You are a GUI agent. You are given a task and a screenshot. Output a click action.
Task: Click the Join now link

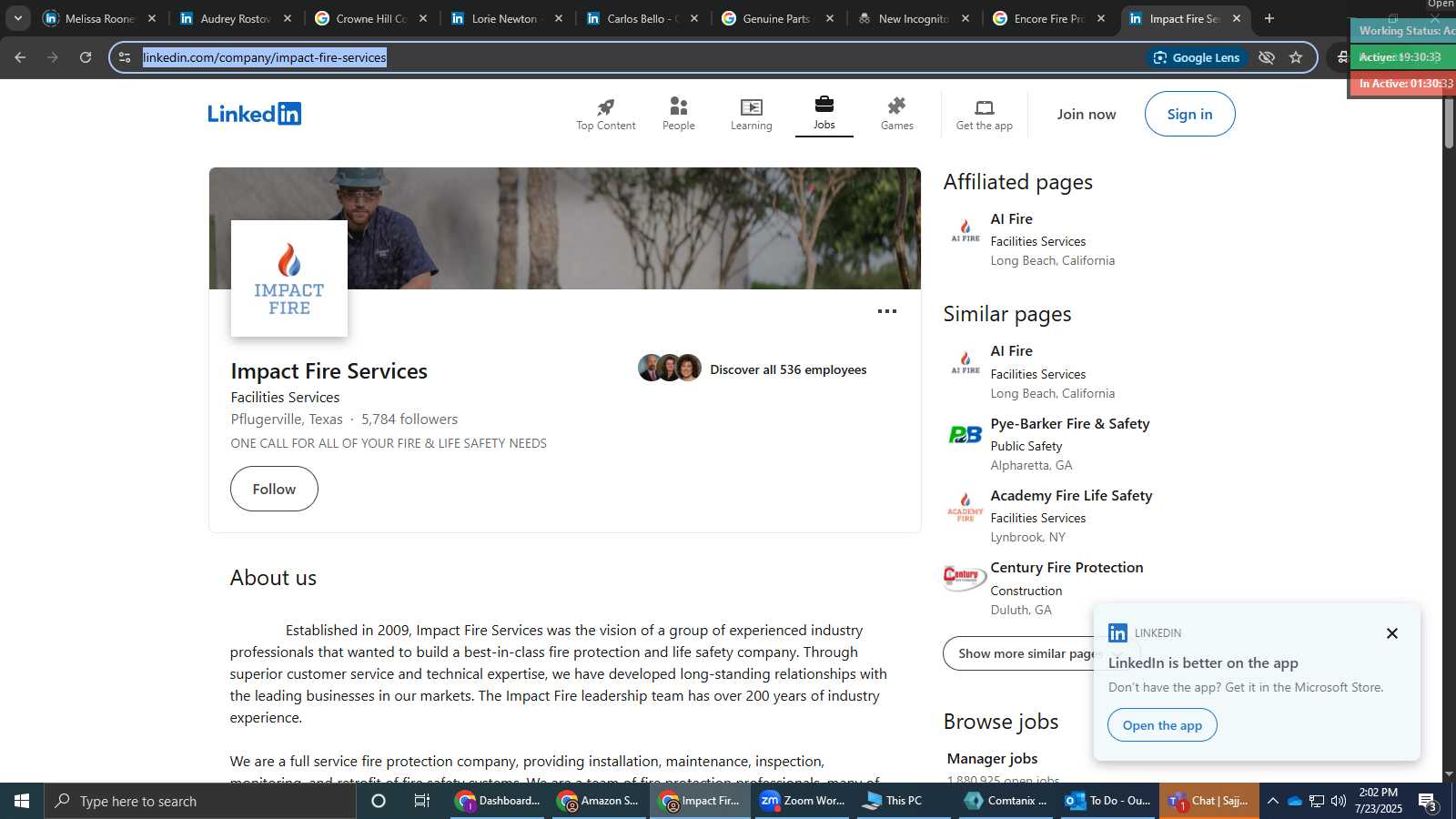click(1086, 114)
